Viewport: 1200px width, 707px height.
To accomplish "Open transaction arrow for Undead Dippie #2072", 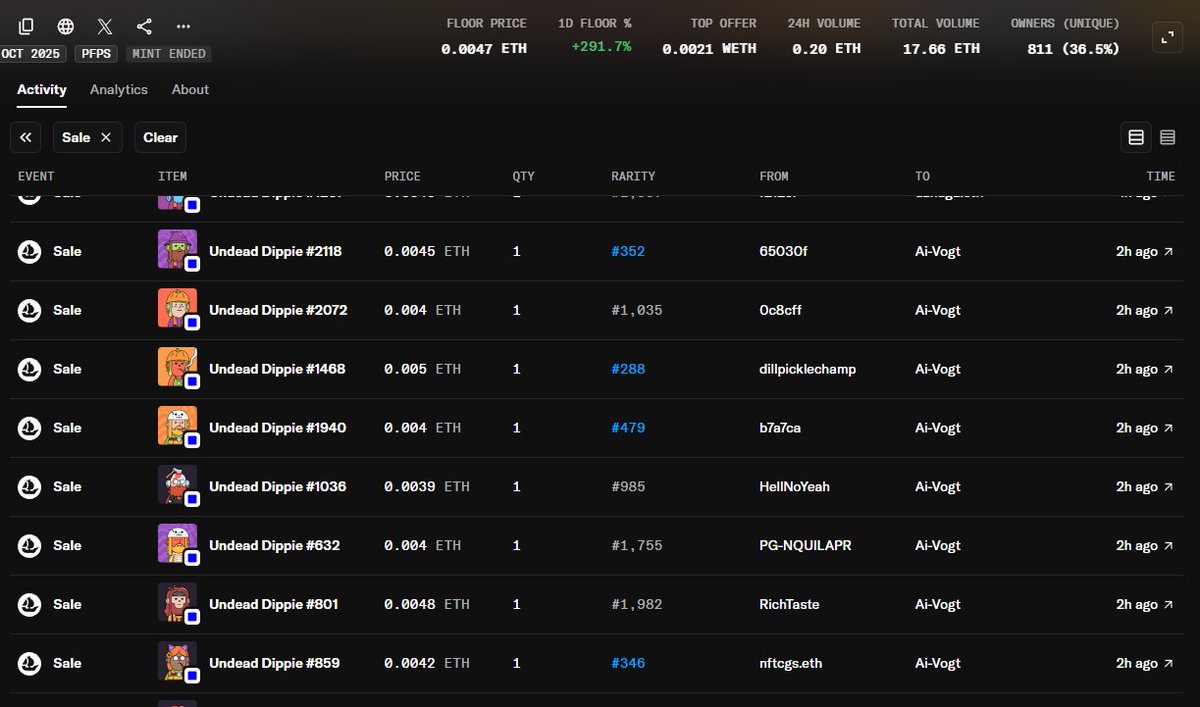I will pos(1168,311).
